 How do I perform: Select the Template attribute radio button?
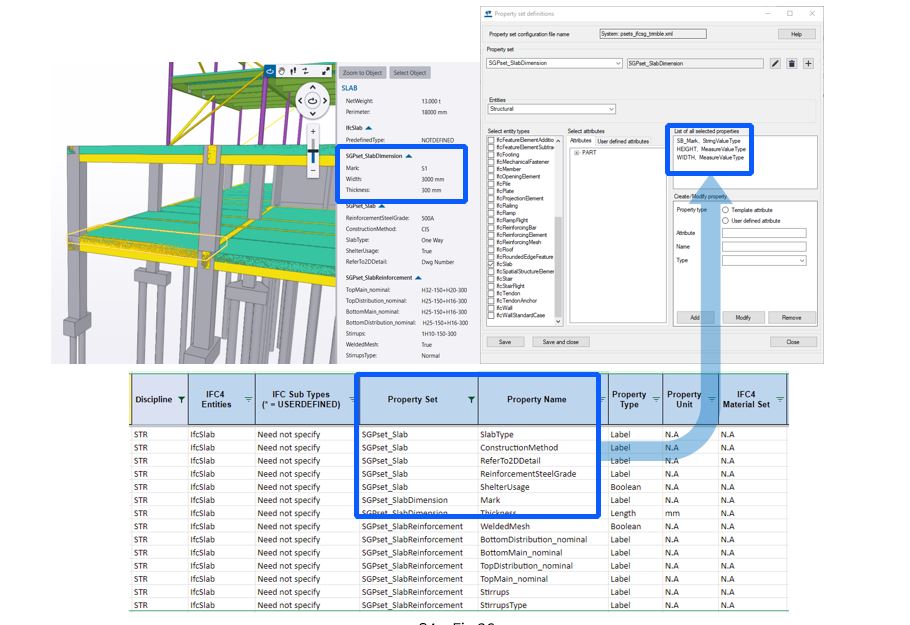pyautogui.click(x=725, y=210)
